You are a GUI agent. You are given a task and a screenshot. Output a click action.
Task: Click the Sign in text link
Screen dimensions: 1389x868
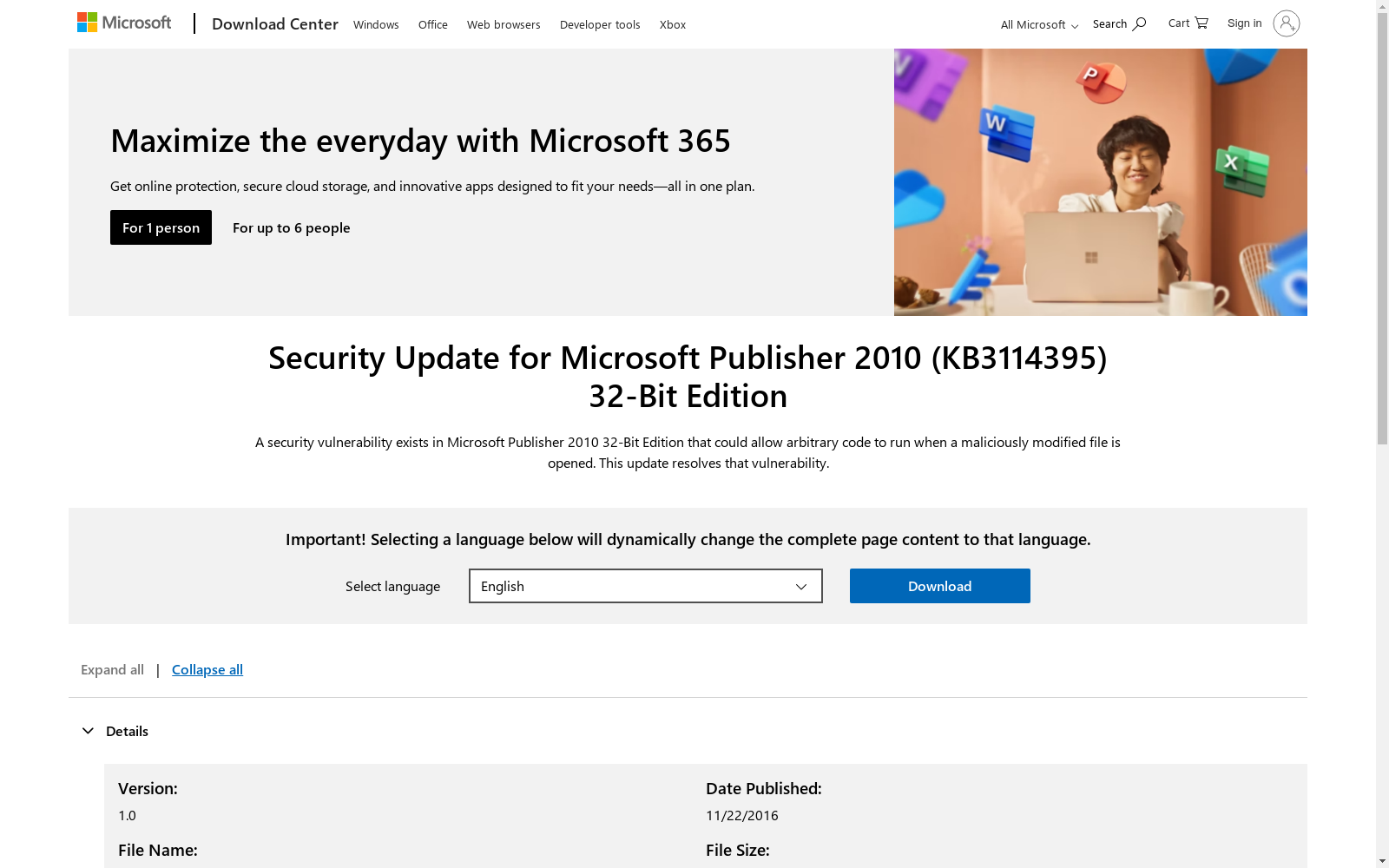1245,23
